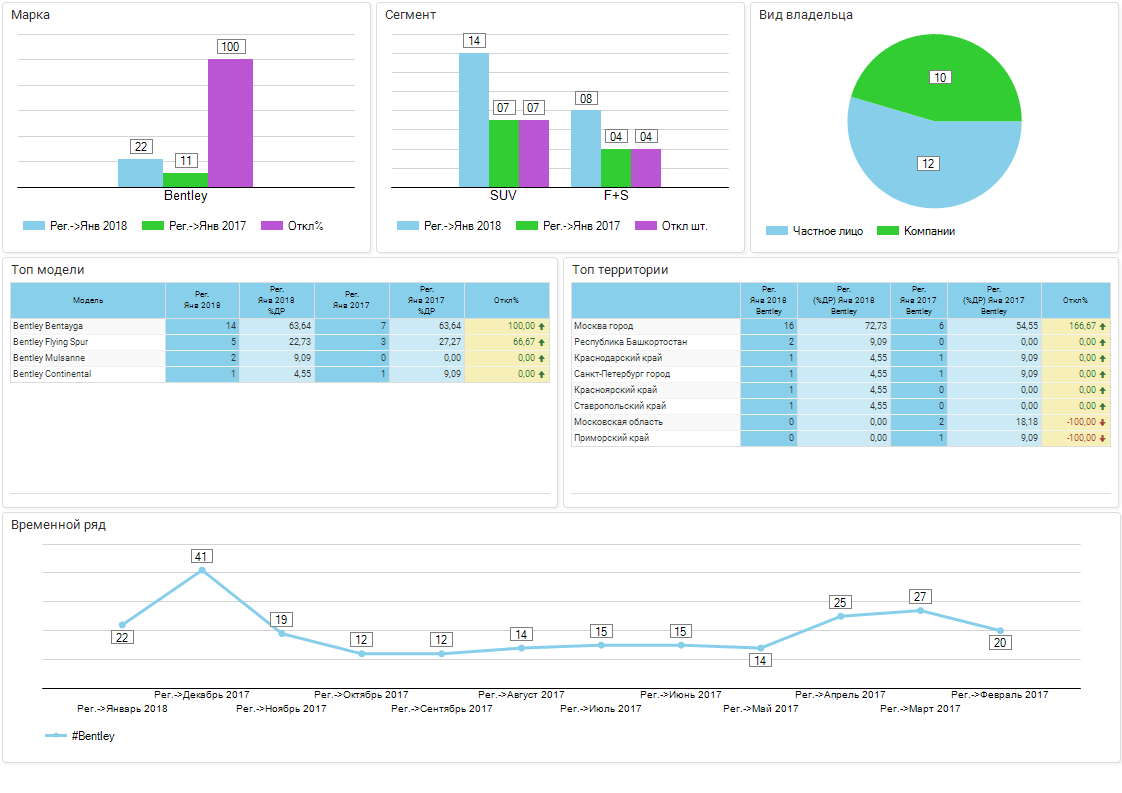Screen dimensions: 1122x793
Task: Select the Республика Башкортостан territory name
Action: click(x=630, y=342)
